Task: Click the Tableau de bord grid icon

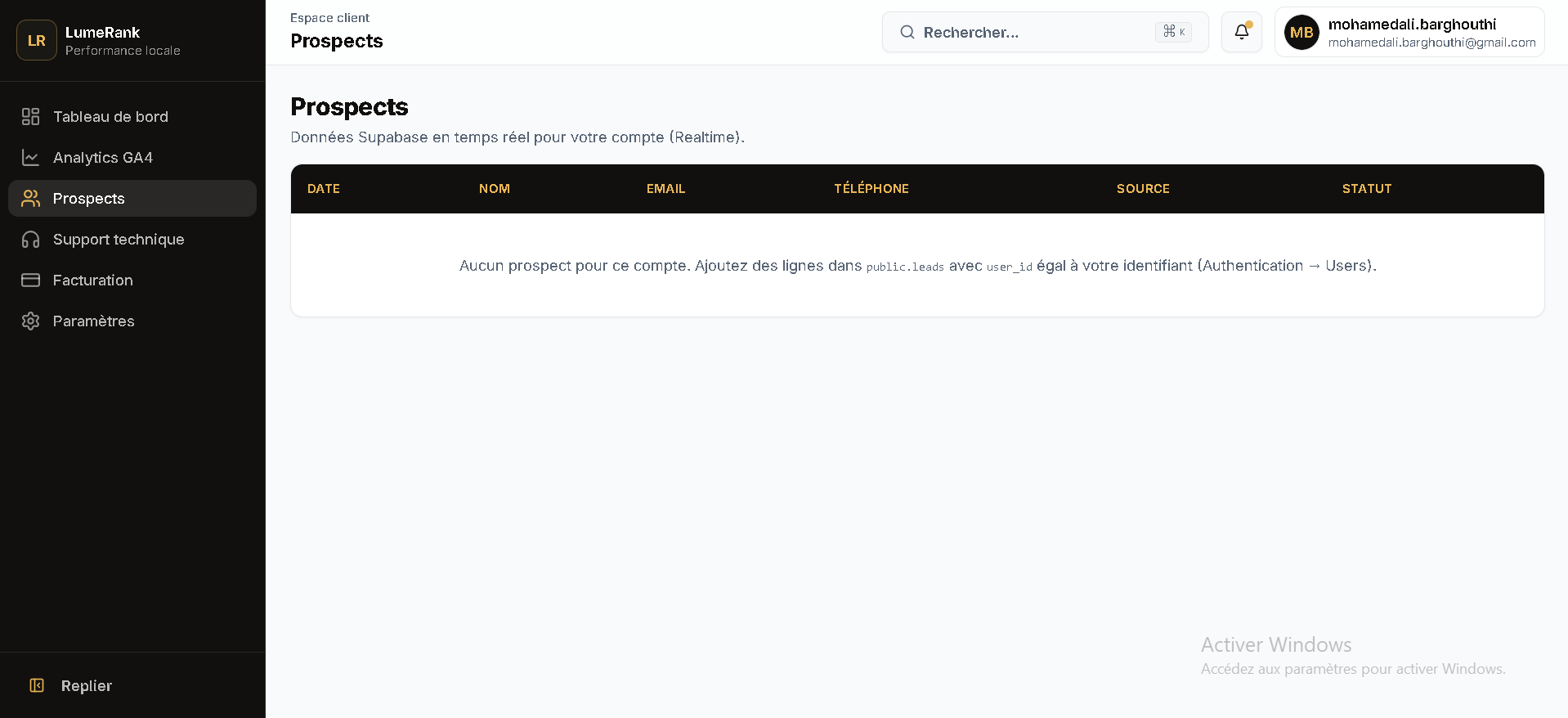Action: tap(30, 117)
